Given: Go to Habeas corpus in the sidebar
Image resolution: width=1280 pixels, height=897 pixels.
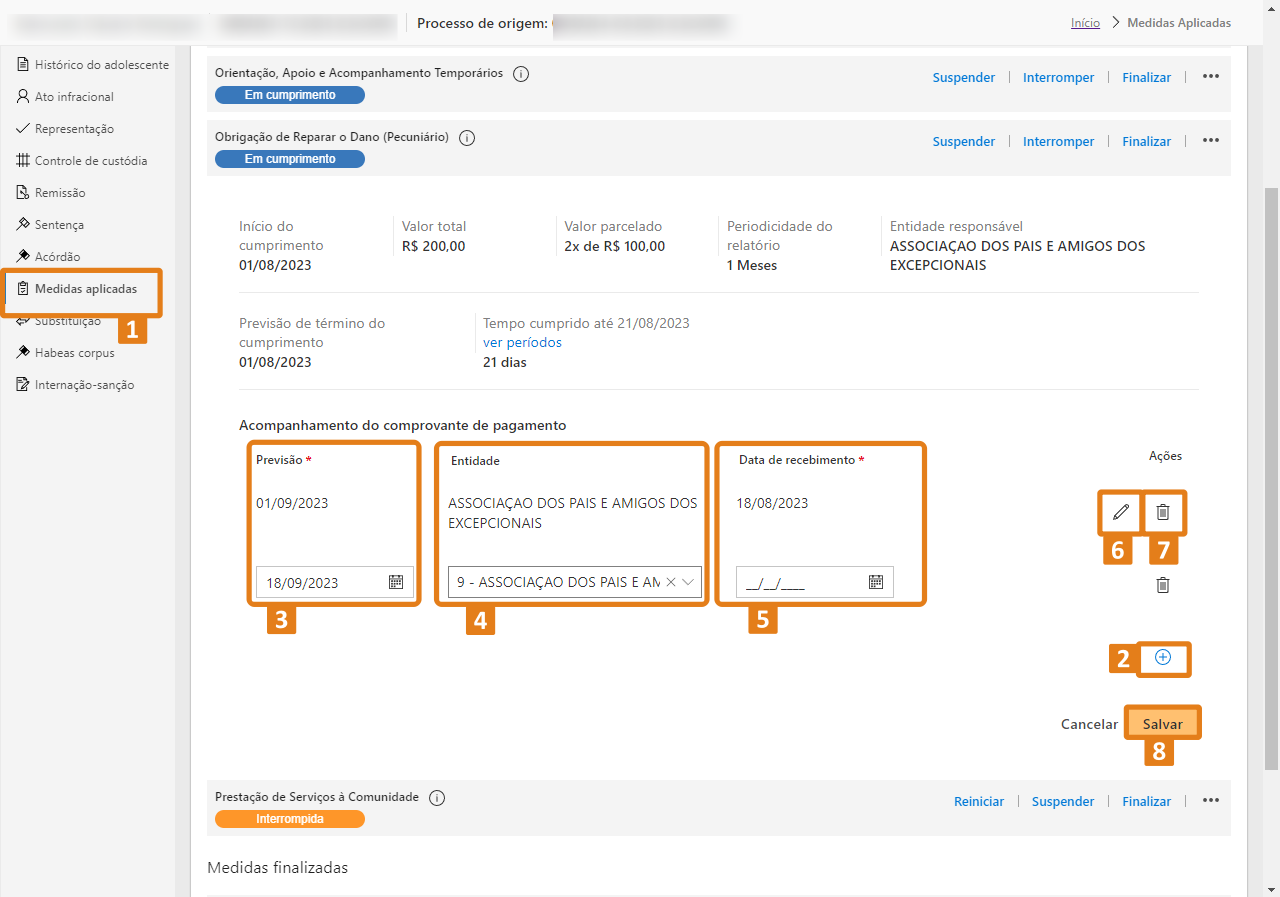Looking at the screenshot, I should 74,353.
